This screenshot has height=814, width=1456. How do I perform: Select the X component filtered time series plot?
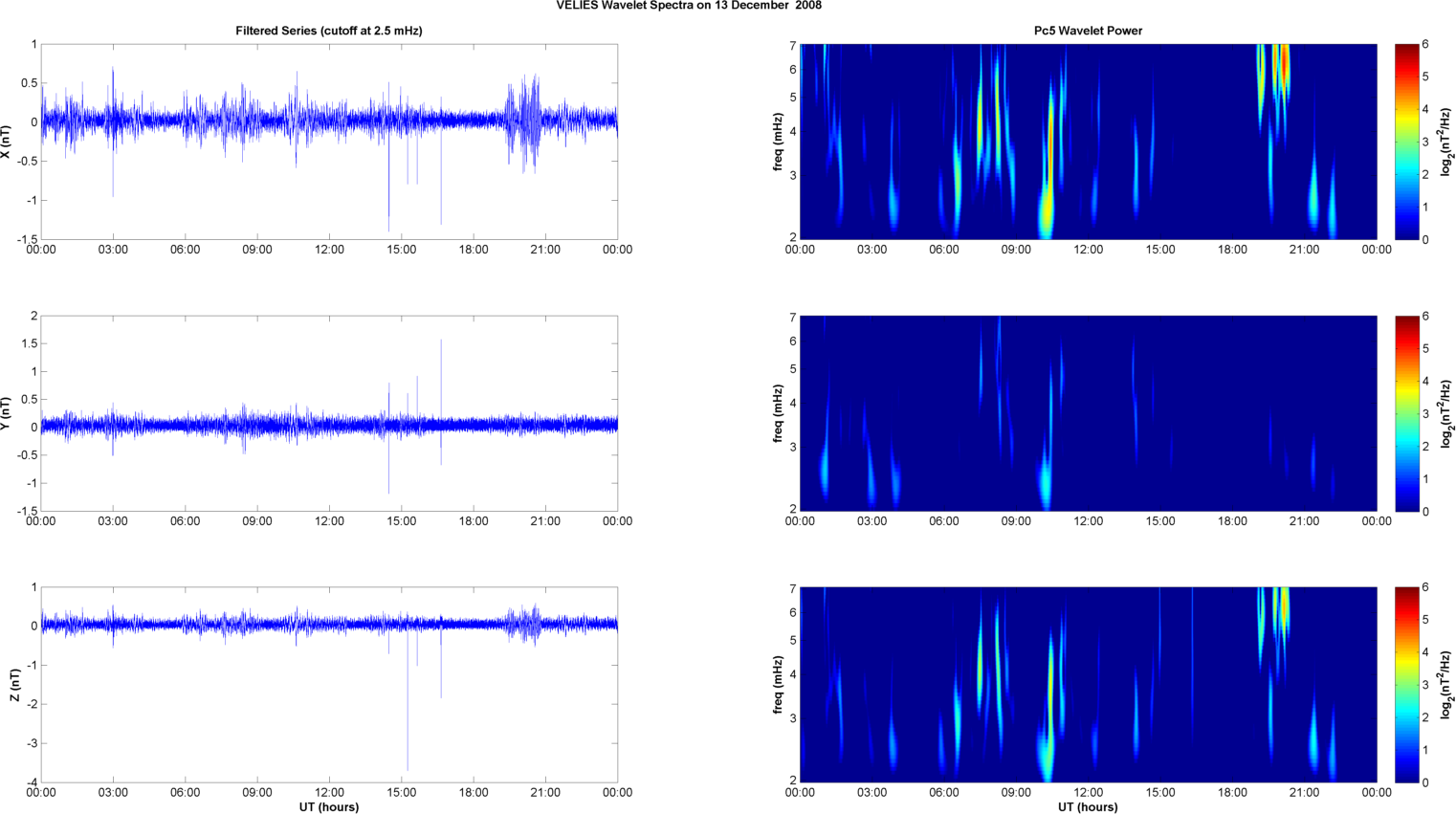329,142
